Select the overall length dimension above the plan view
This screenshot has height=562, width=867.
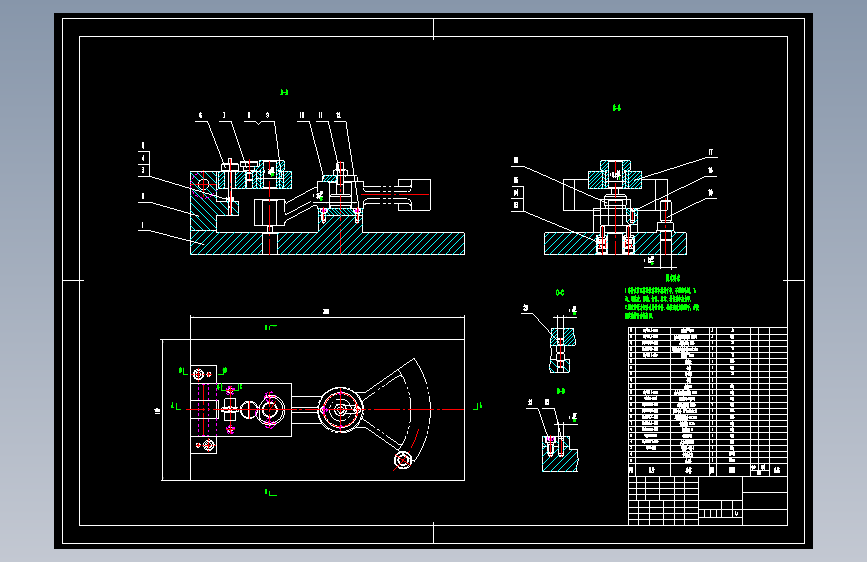point(327,313)
